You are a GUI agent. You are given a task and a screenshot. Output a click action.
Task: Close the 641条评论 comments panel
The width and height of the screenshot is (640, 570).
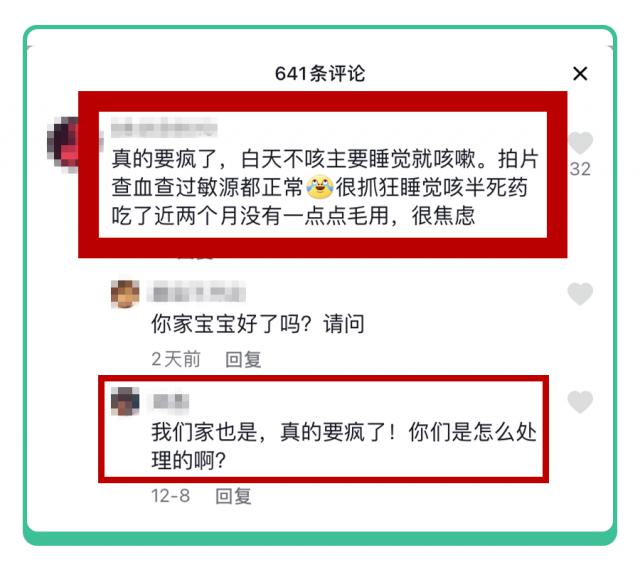click(x=580, y=74)
